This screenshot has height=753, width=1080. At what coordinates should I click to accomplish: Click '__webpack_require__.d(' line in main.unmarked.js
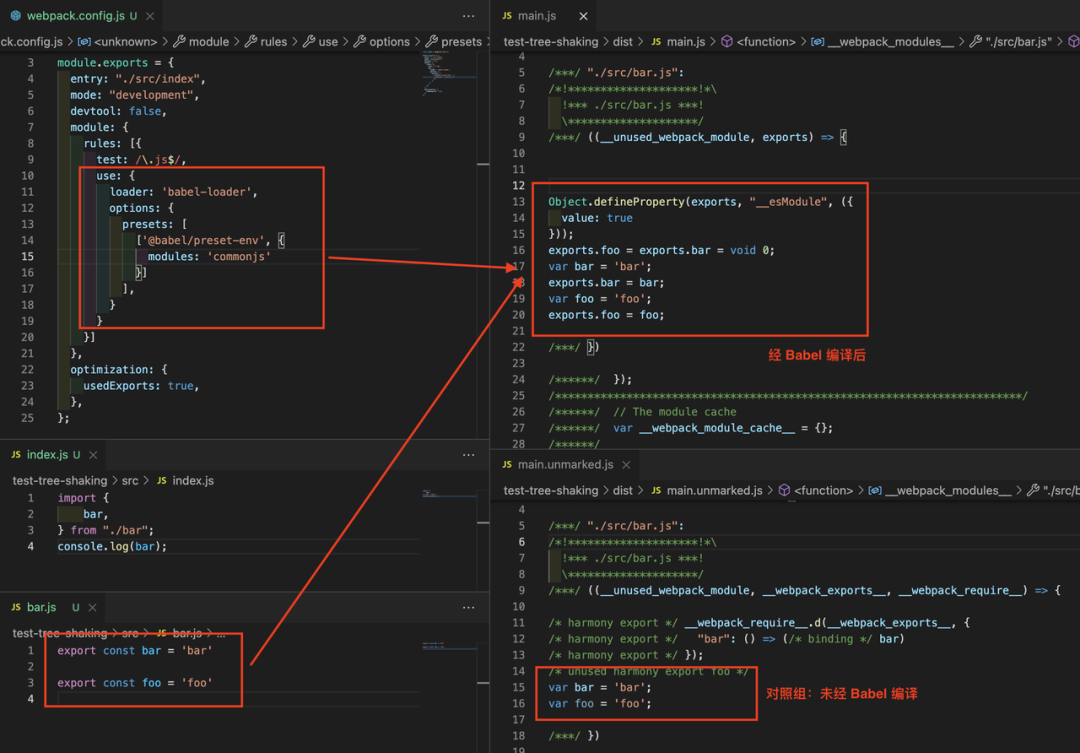[x=759, y=623]
